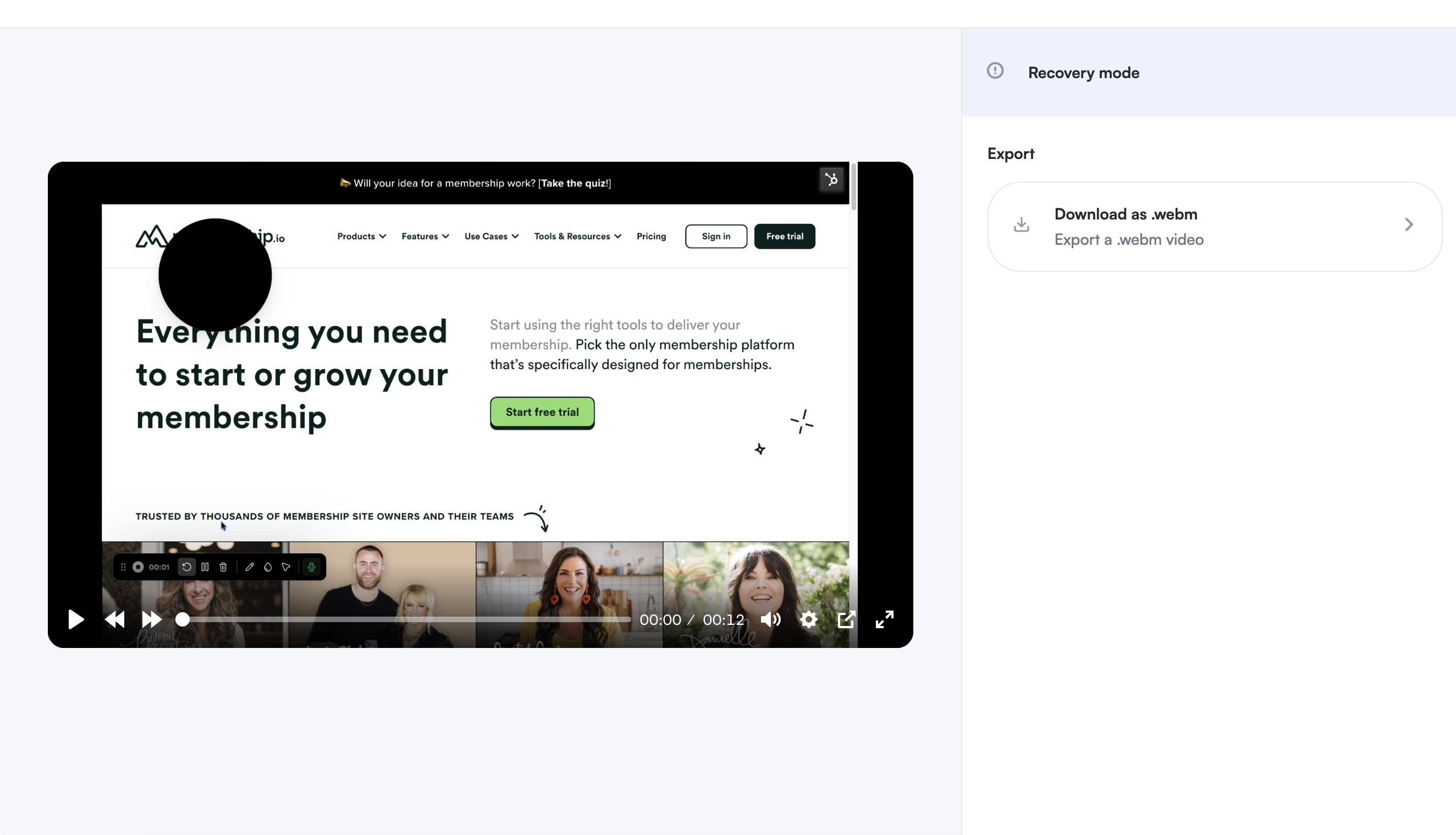Image resolution: width=1456 pixels, height=835 pixels.
Task: Click the Recovery mode info icon
Action: point(995,70)
